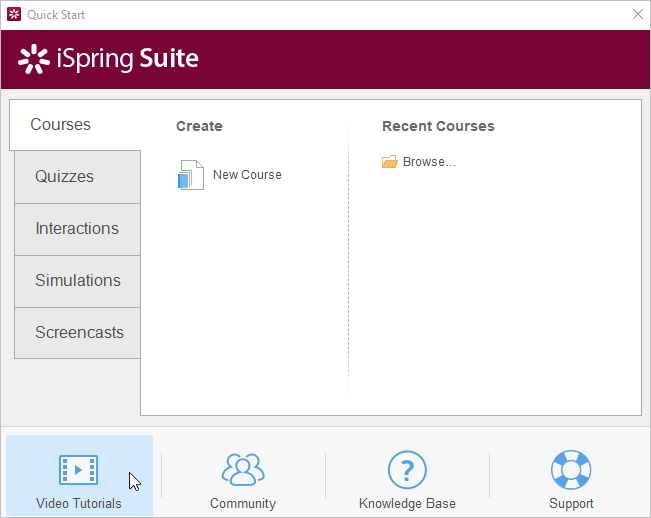Screen dimensions: 651x518
Task: Open the Knowledge Base question mark icon
Action: tap(407, 469)
